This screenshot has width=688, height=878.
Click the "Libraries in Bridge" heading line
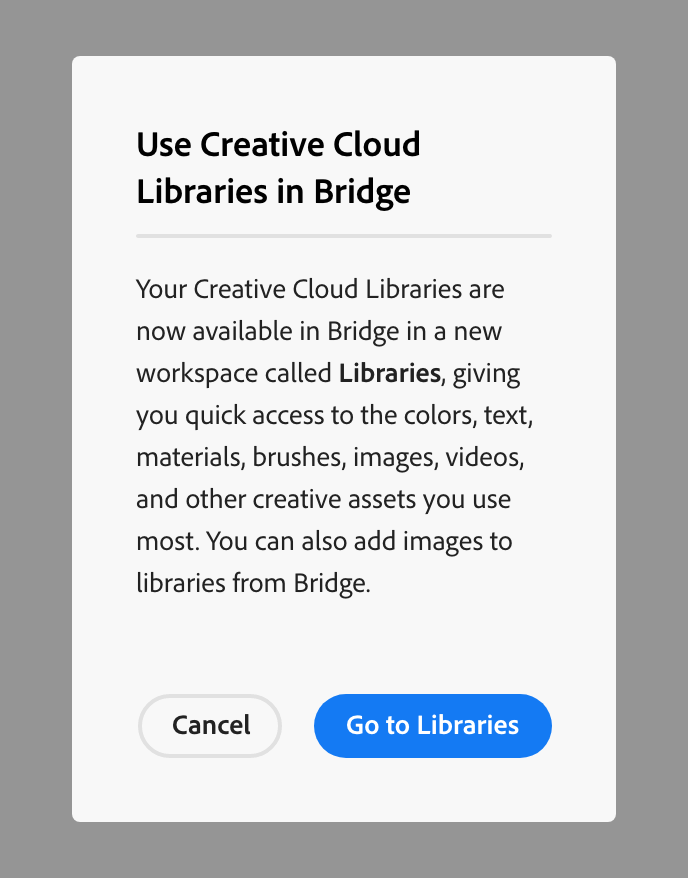pos(273,191)
